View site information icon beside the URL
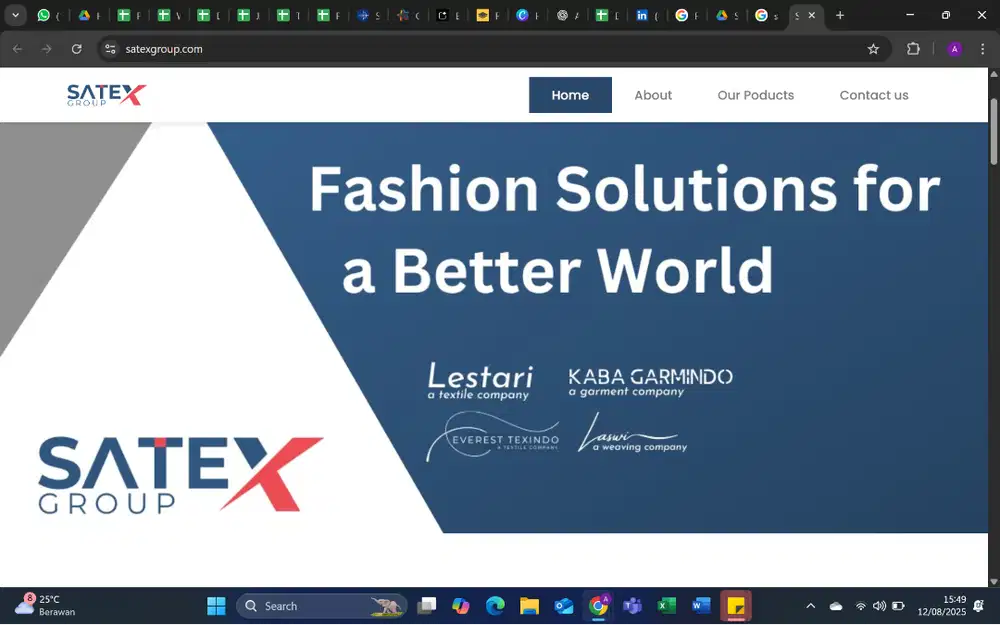Viewport: 1000px width, 625px height. (111, 49)
